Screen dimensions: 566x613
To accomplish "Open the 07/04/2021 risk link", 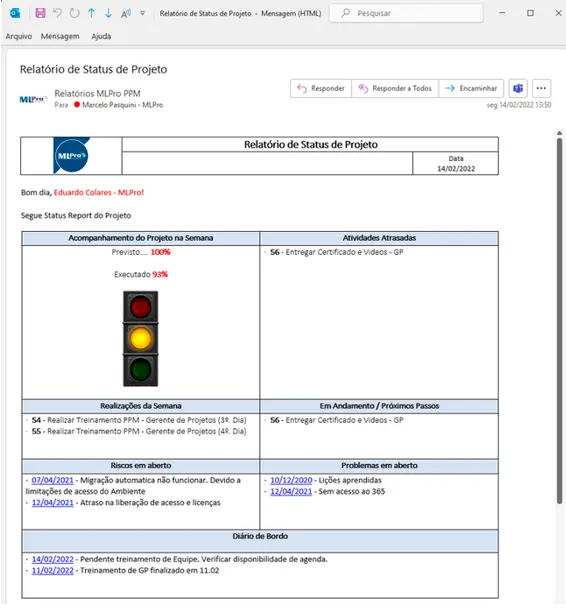I will pyautogui.click(x=52, y=480).
